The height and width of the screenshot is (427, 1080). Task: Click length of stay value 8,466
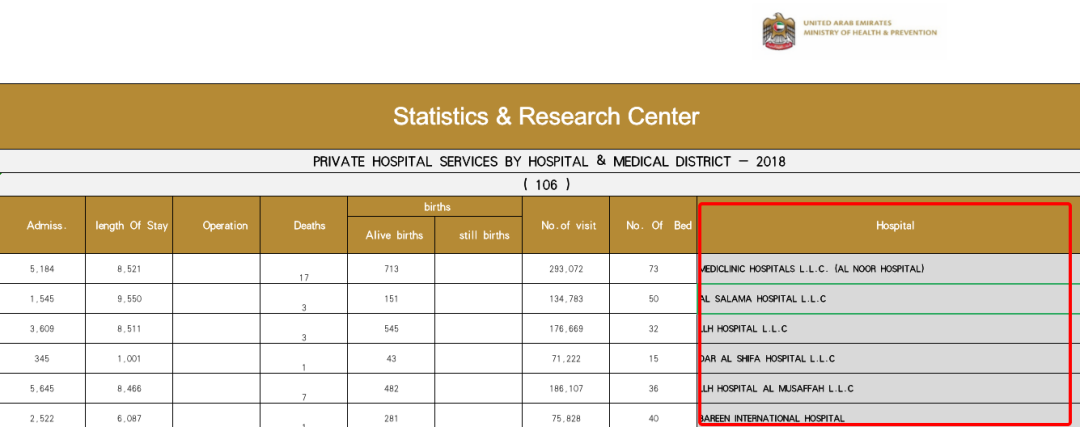[129, 388]
